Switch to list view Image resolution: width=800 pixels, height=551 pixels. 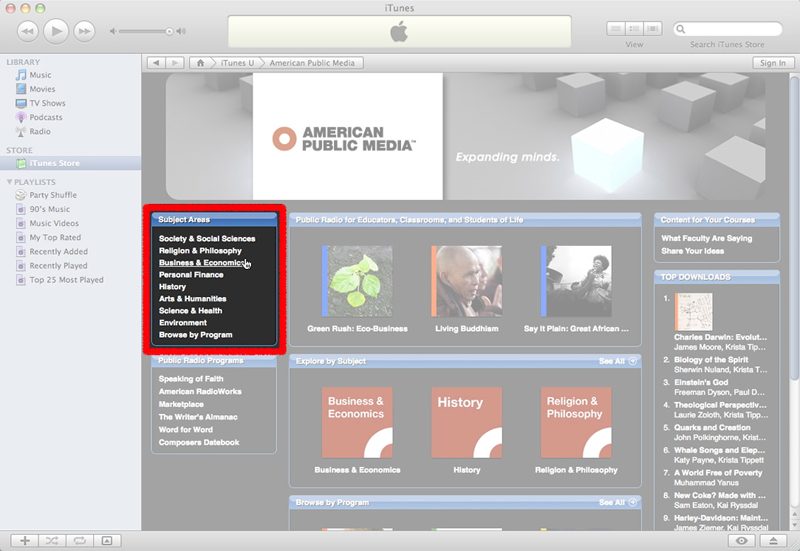coord(616,29)
